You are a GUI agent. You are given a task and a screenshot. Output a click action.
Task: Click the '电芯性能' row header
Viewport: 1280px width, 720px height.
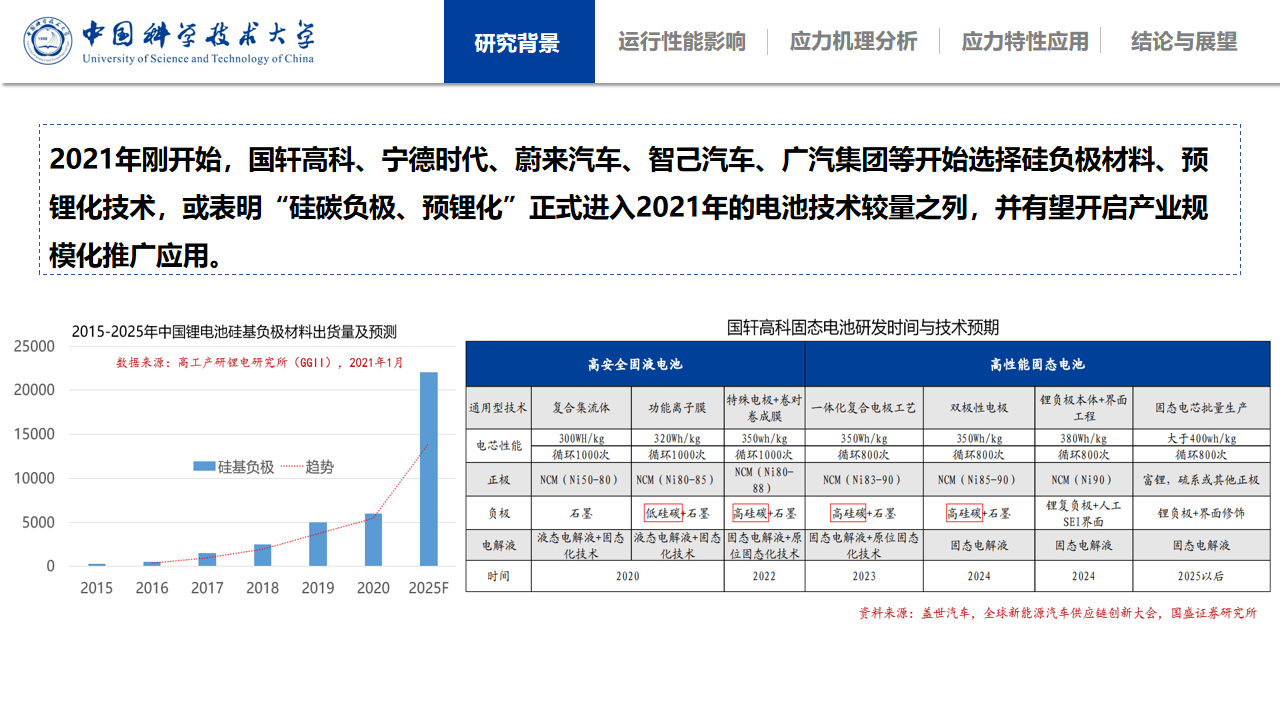[x=498, y=445]
